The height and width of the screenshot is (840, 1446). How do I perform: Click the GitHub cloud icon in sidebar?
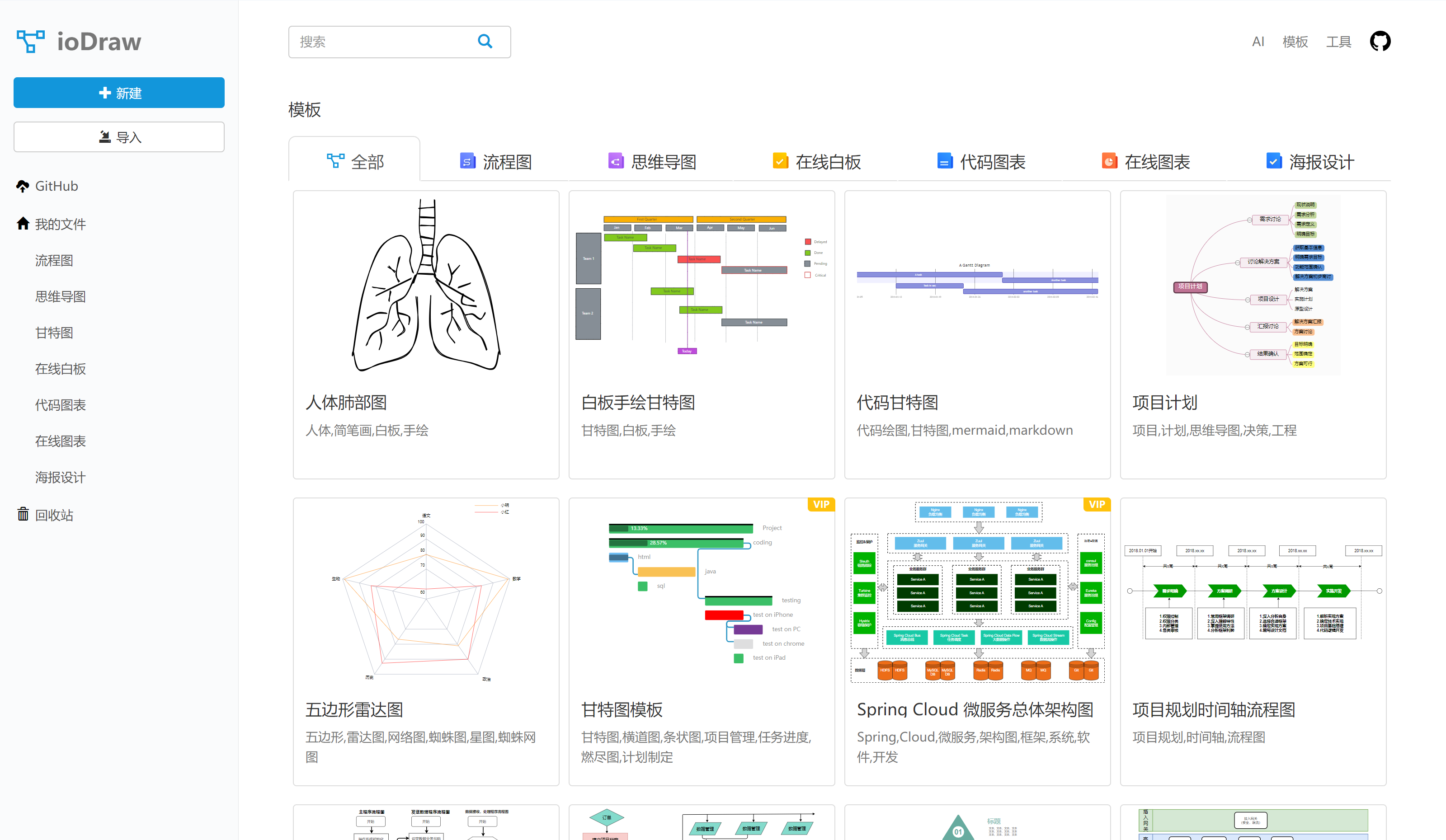[23, 187]
